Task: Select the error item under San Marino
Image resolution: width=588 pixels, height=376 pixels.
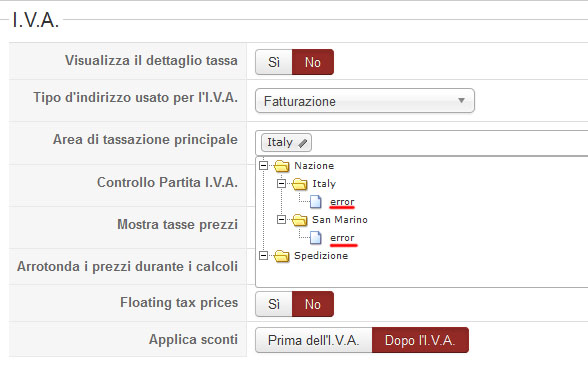Action: (342, 238)
